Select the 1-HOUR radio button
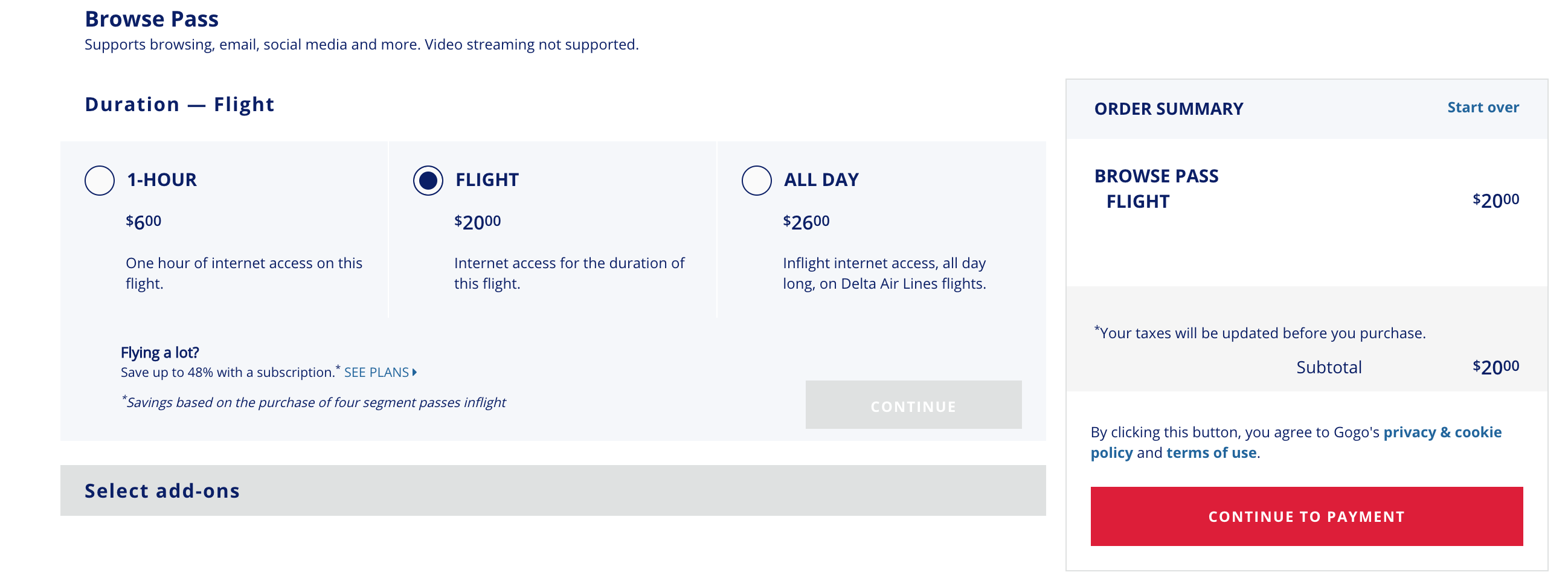The image size is (1568, 575). (x=99, y=180)
